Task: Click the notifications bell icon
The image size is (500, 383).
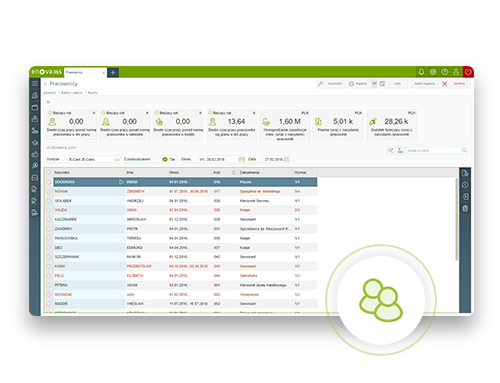Action: (x=421, y=72)
